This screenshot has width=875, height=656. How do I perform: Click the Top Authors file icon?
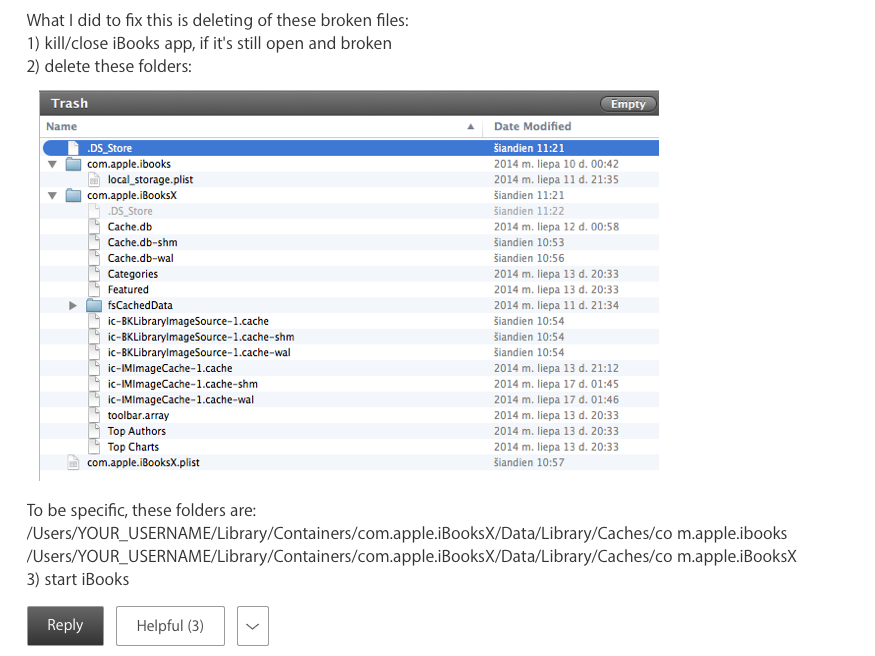click(94, 431)
